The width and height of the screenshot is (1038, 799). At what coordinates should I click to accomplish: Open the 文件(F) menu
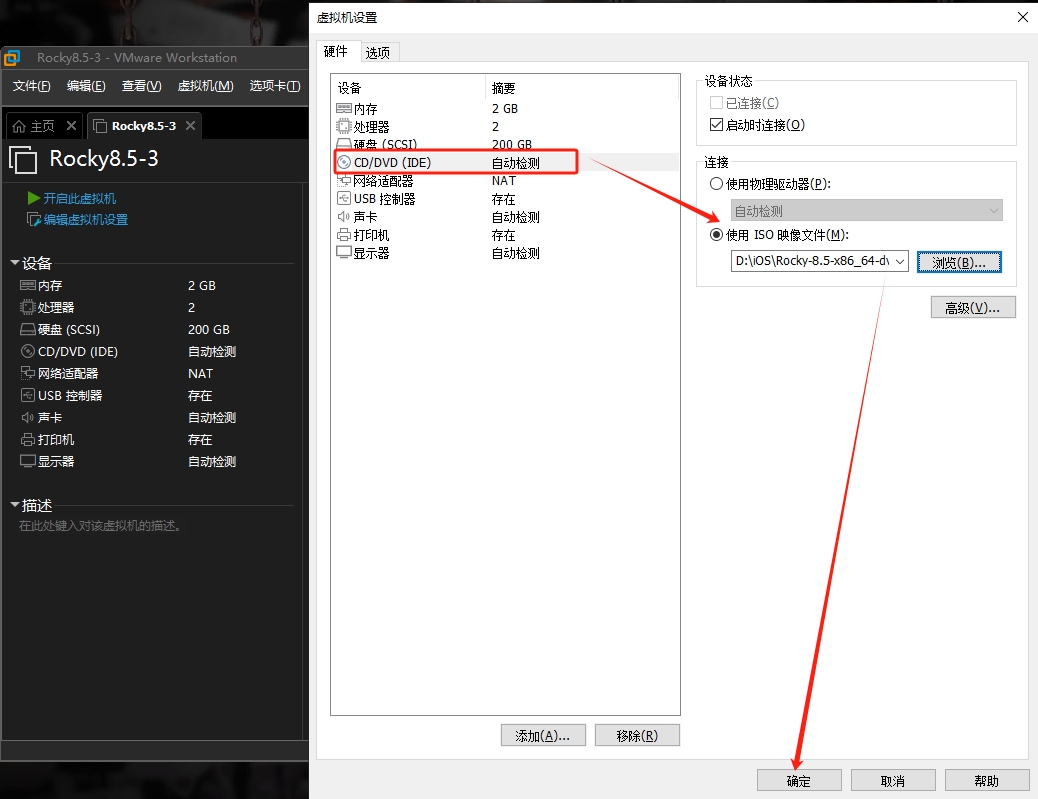(x=31, y=86)
